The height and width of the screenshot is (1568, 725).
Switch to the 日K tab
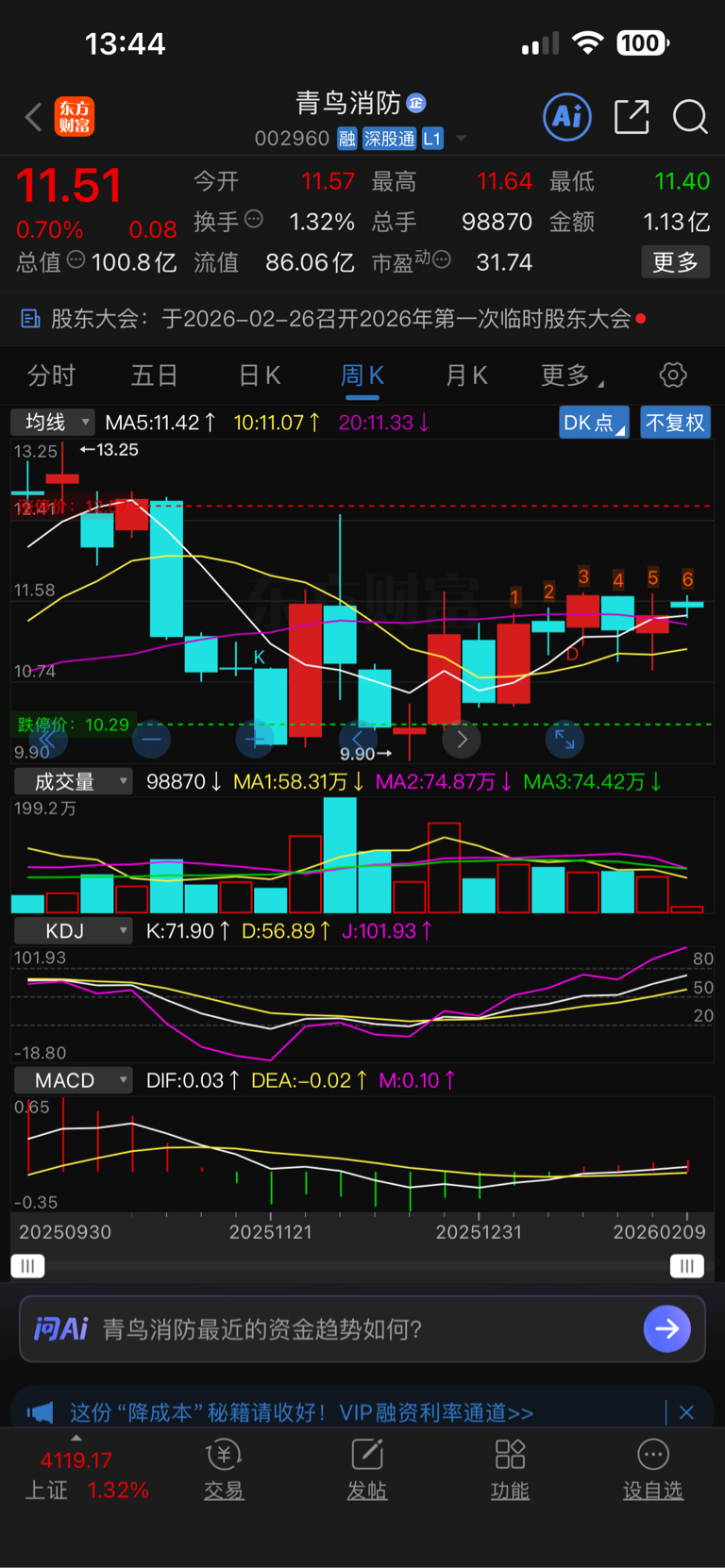click(259, 375)
